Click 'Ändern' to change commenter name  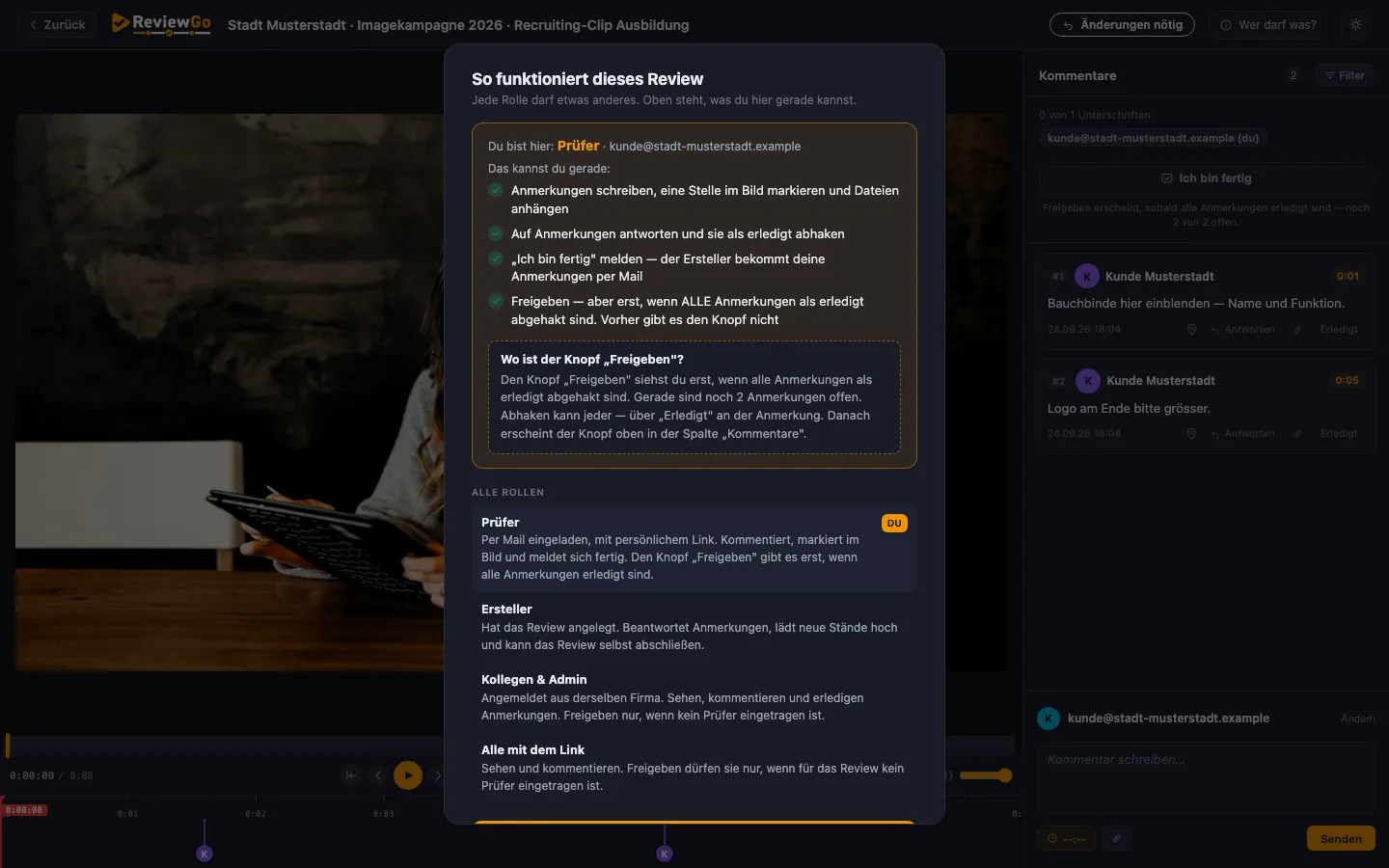1358,719
